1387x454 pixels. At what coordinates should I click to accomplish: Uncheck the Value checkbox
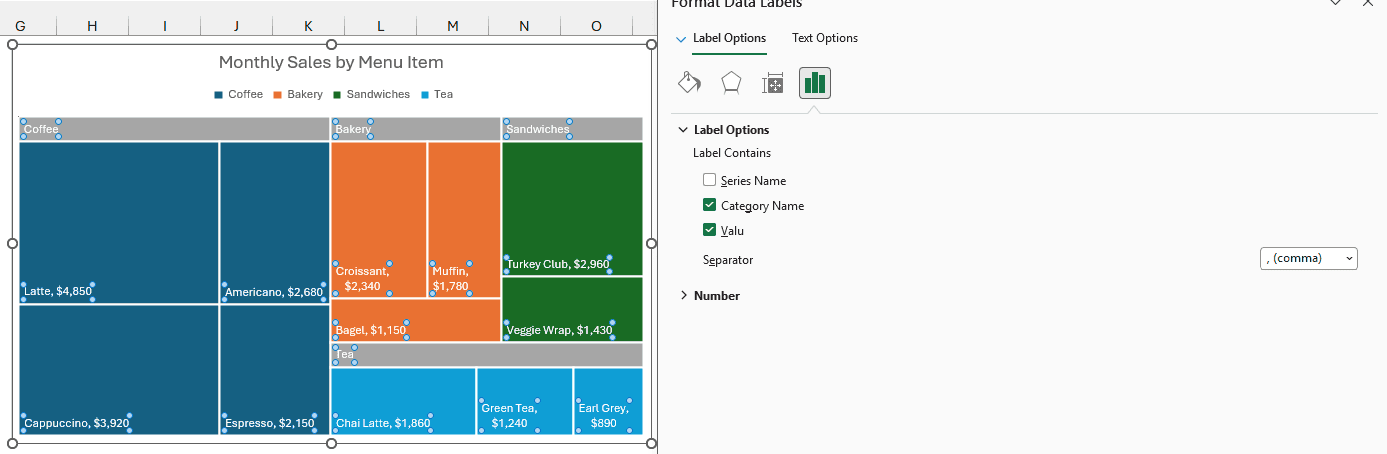click(x=709, y=230)
